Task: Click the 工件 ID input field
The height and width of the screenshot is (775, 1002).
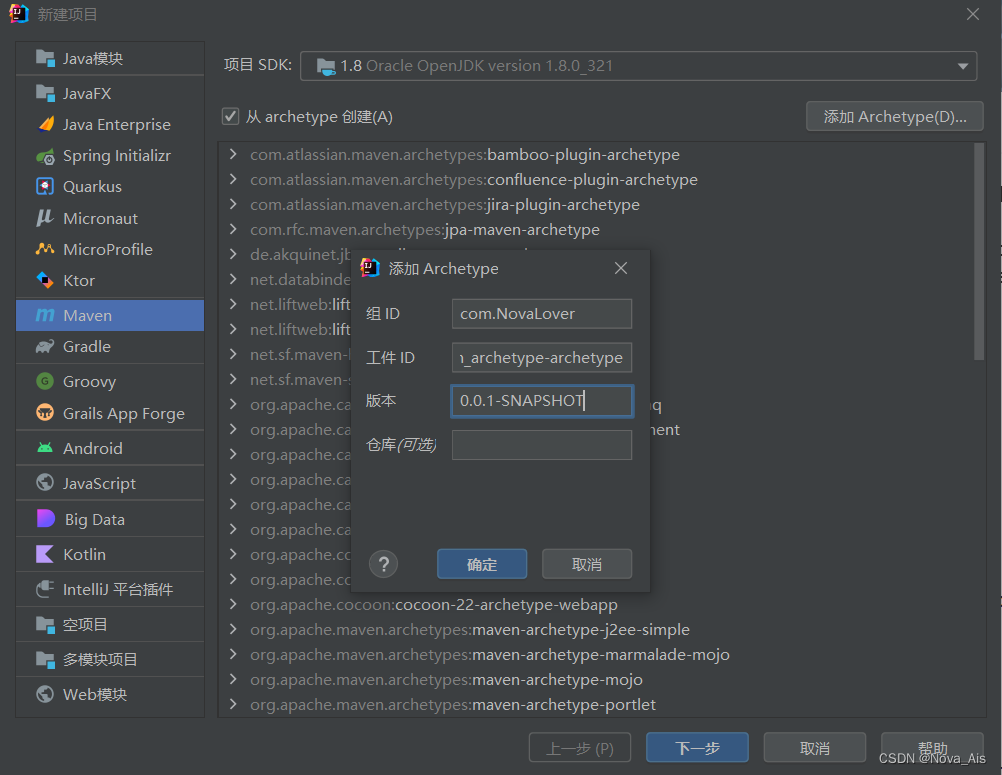Action: pos(542,357)
